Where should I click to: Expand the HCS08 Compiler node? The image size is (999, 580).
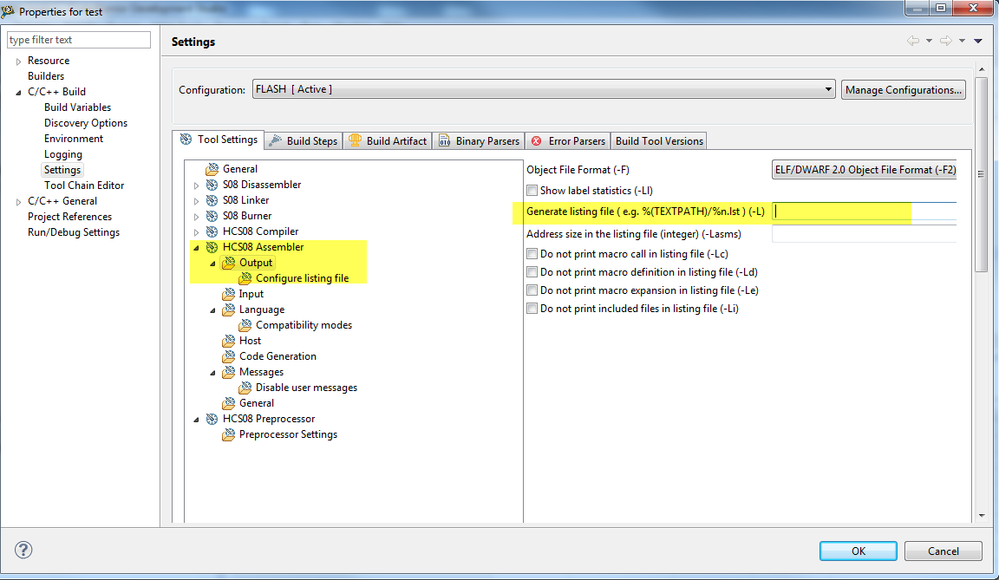[x=196, y=232]
